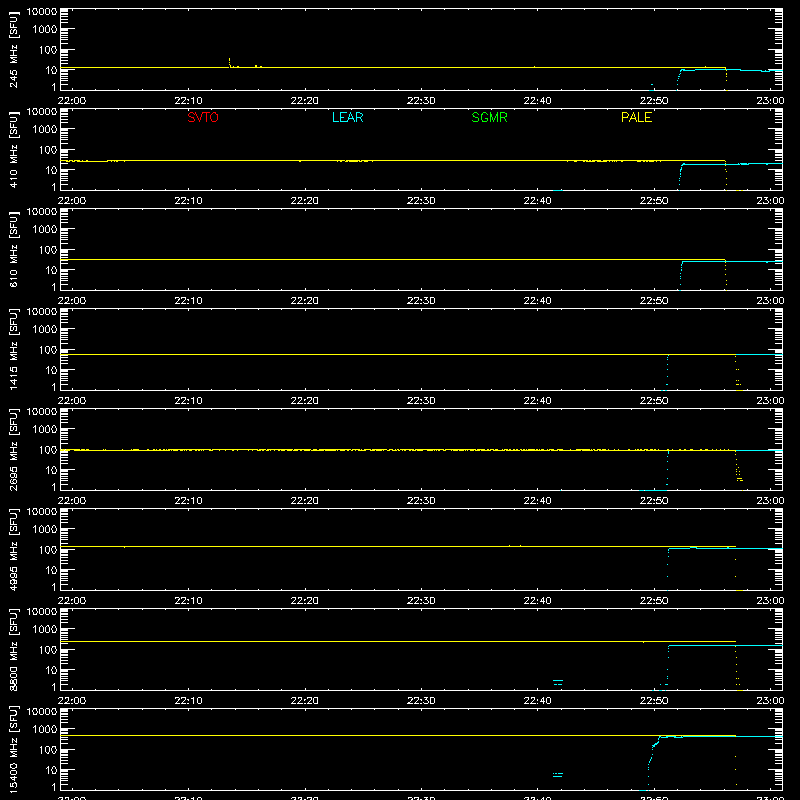Screen dimensions: 800x800
Task: Click 22:10 below the 245 MHz plot
Action: click(188, 101)
